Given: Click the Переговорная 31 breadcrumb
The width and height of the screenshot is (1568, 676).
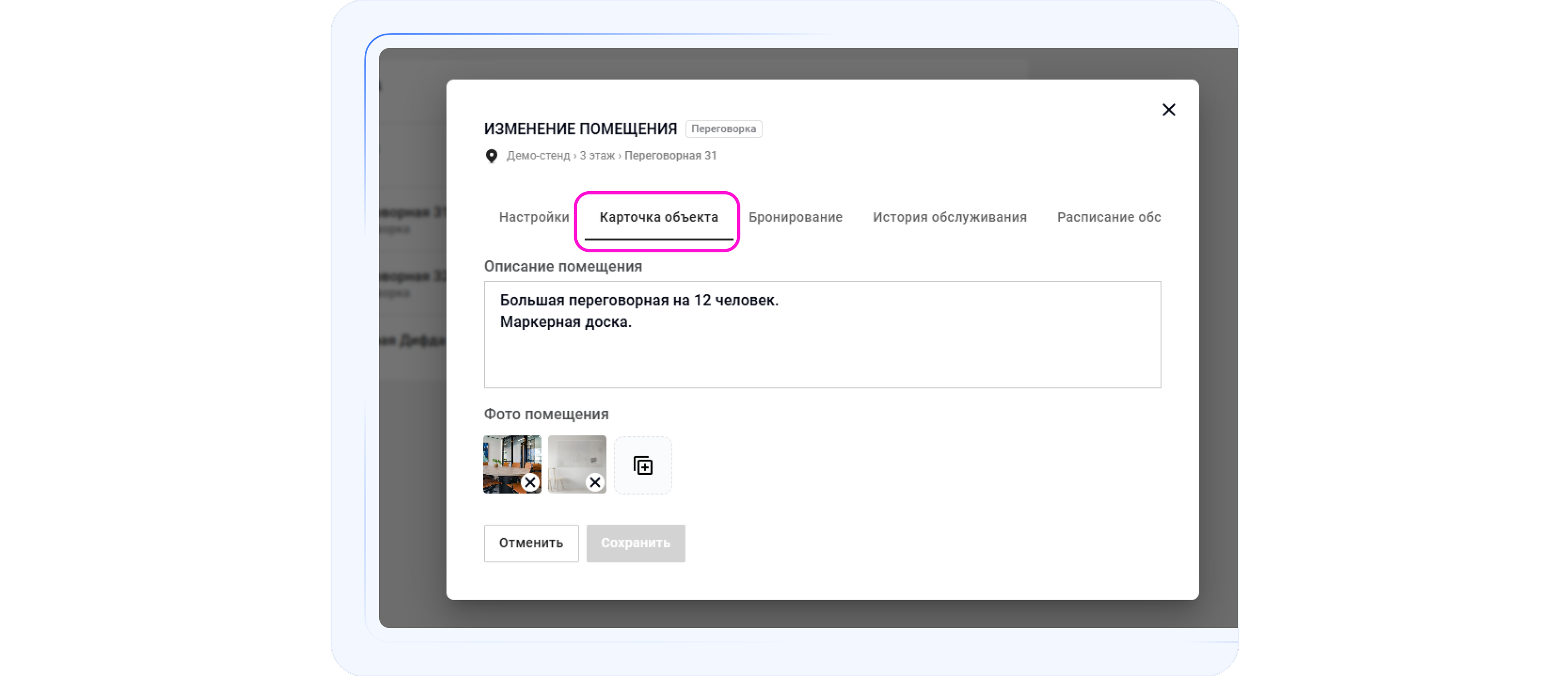Looking at the screenshot, I should click(670, 156).
